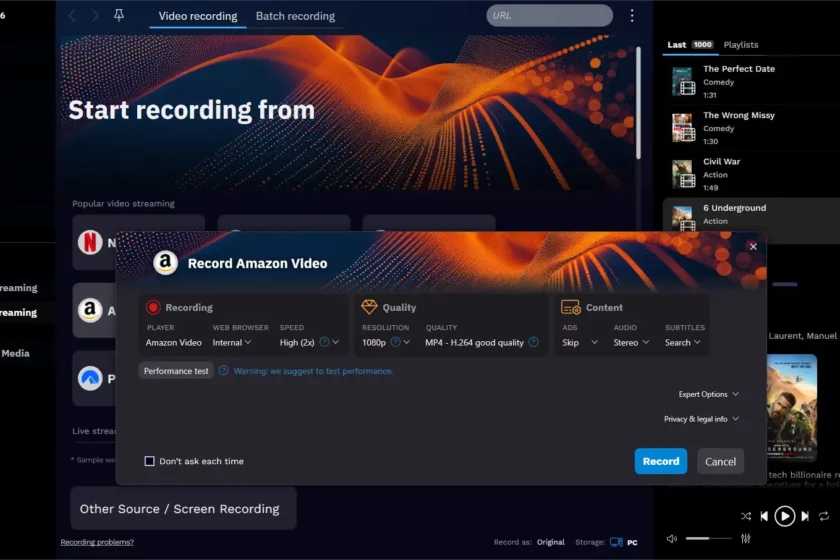Image resolution: width=840 pixels, height=560 pixels.
Task: Open help icon next to Speed High (2x)
Action: click(x=324, y=342)
